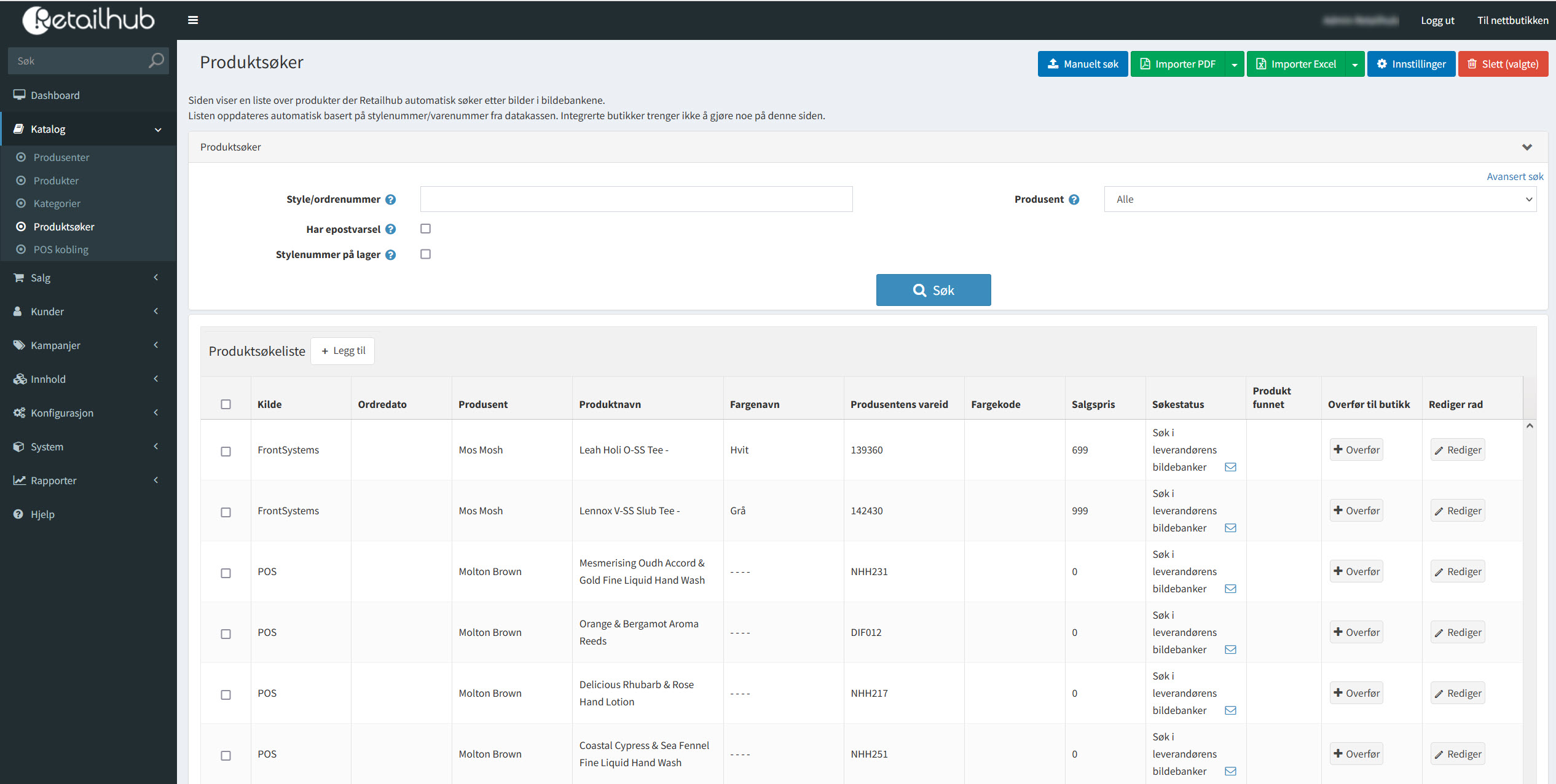The image size is (1556, 784).
Task: Click the Produsent help question icon
Action: pyautogui.click(x=1074, y=200)
